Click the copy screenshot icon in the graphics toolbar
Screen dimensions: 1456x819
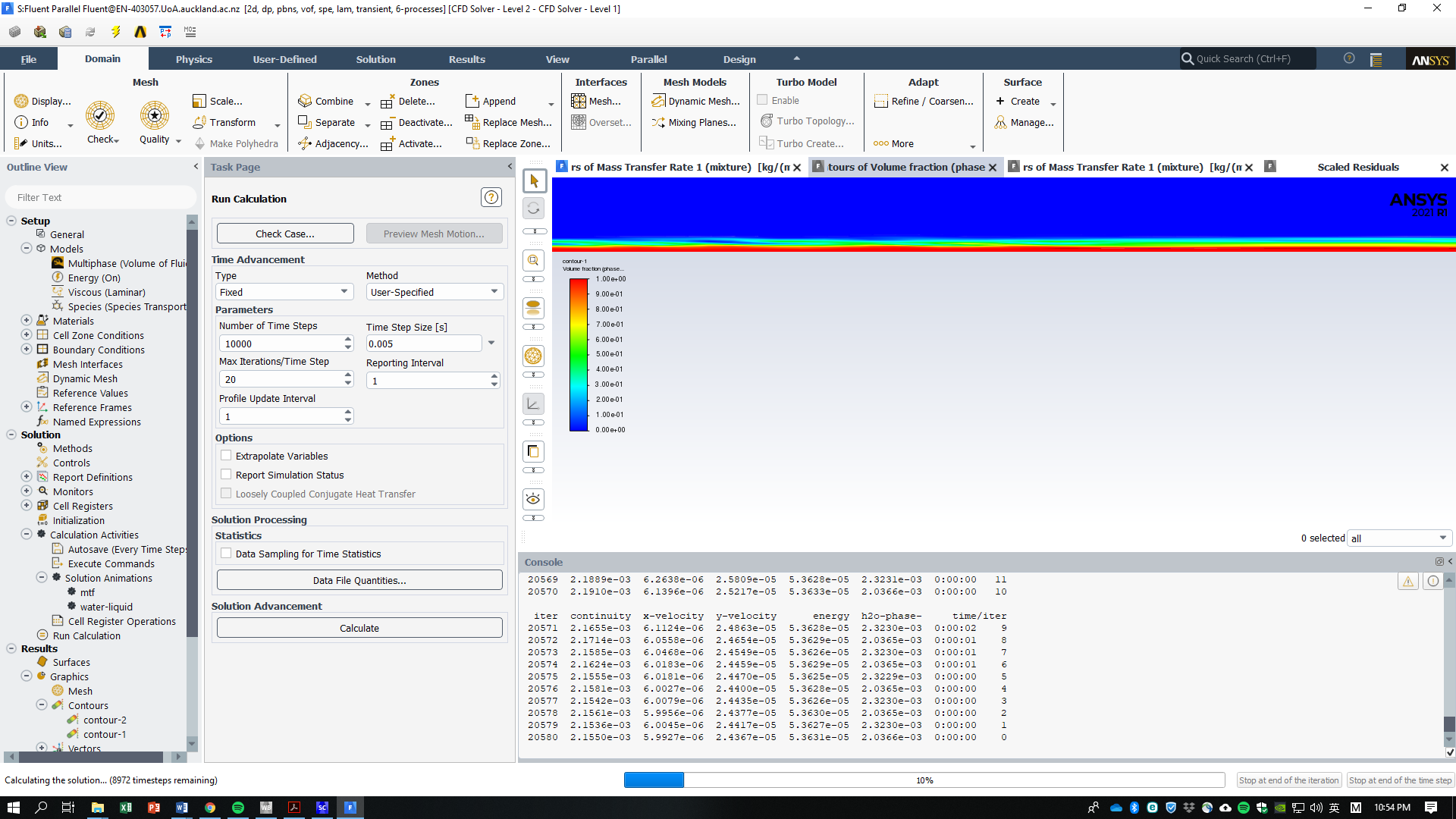(534, 451)
